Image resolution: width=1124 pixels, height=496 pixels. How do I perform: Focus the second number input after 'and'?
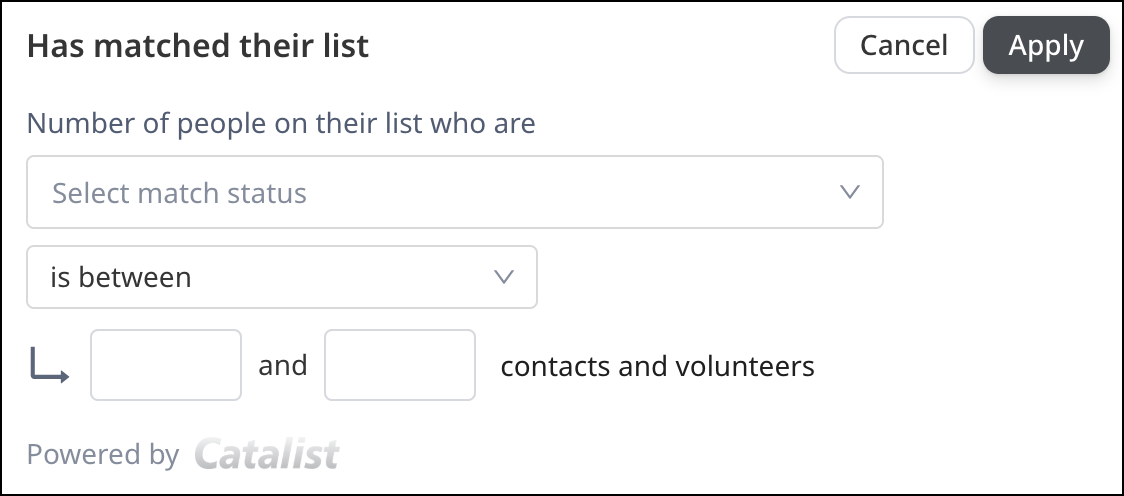400,365
